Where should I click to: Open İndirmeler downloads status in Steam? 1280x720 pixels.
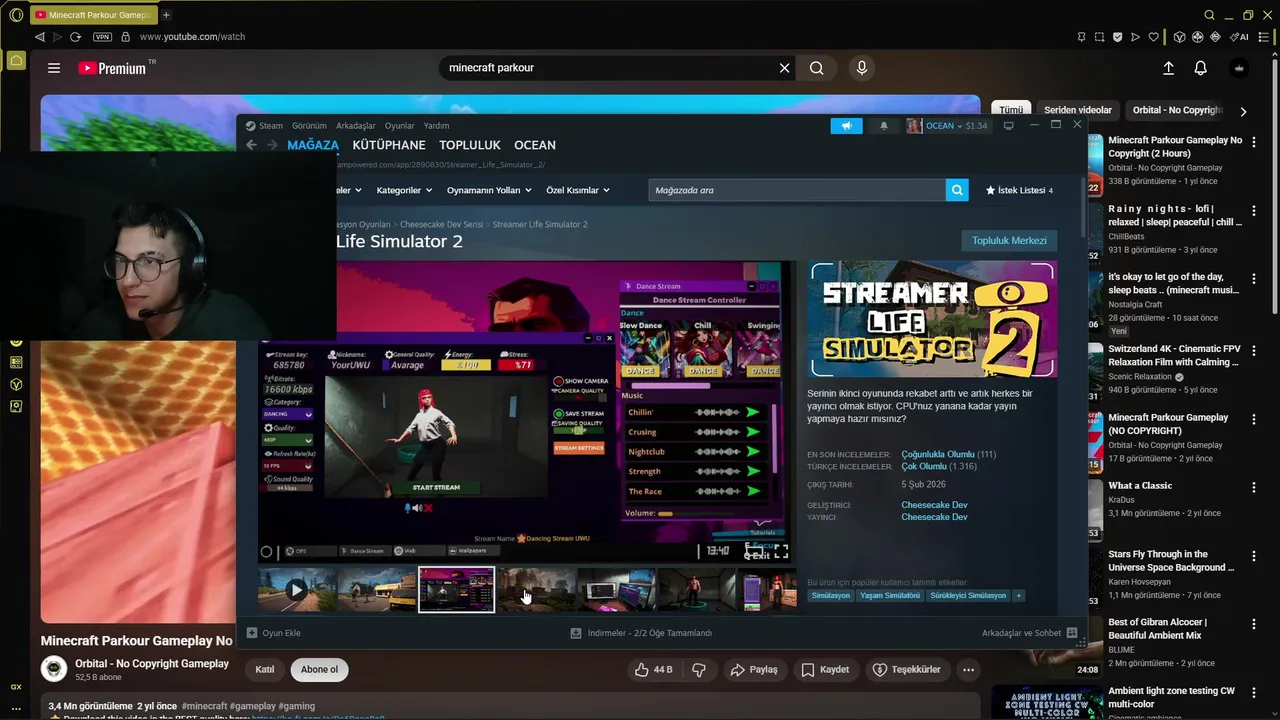coord(641,633)
